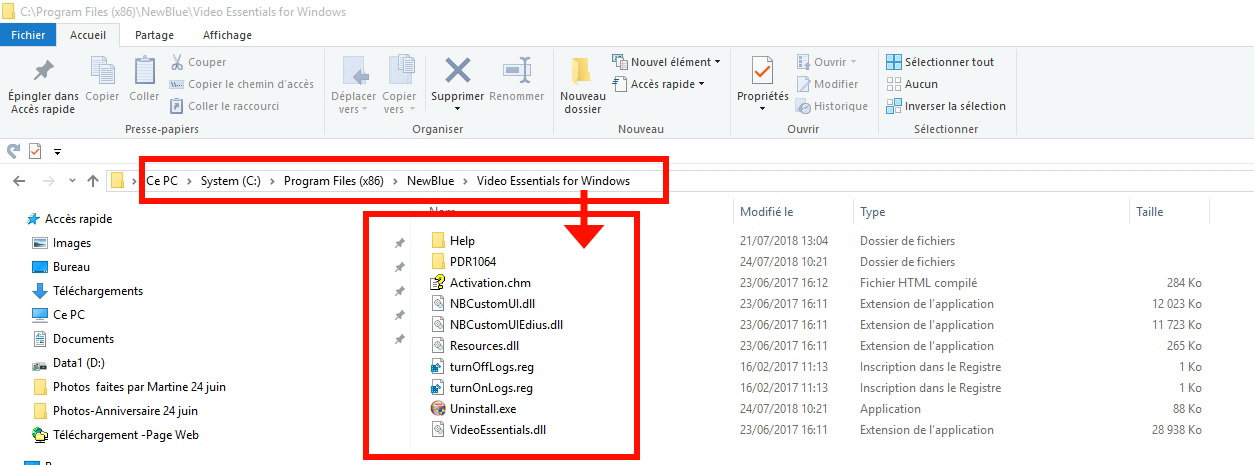Open the Nouvel élément dropdown
1254x465 pixels.
(665, 62)
